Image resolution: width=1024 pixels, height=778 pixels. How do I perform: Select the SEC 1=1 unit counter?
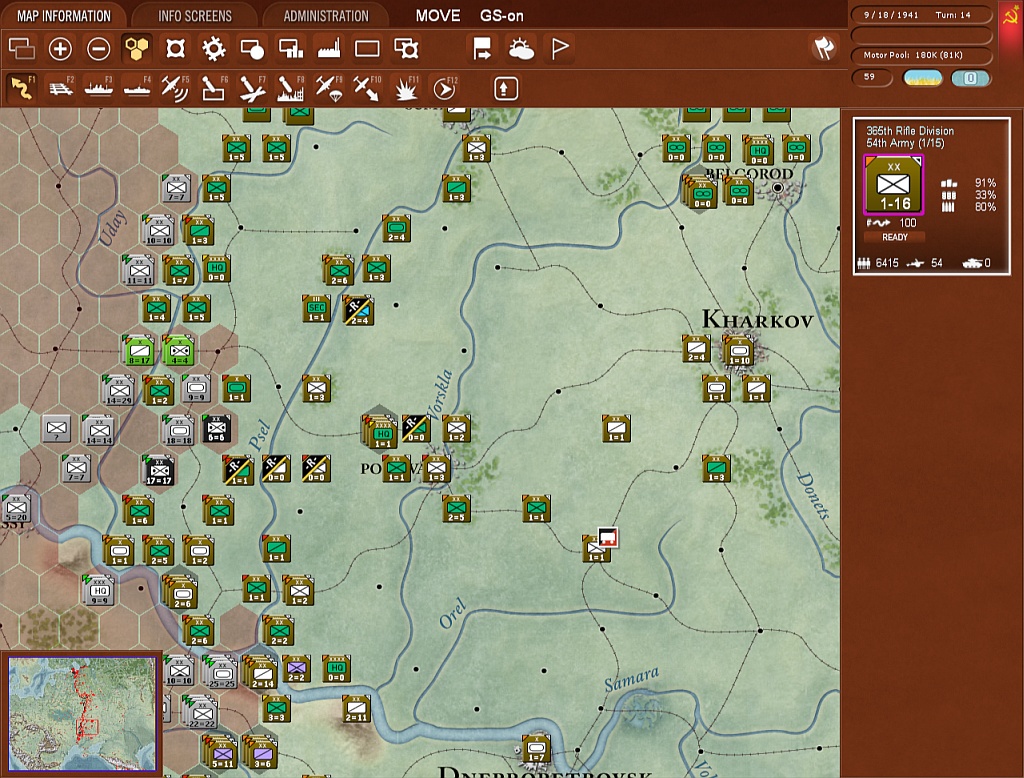click(316, 308)
